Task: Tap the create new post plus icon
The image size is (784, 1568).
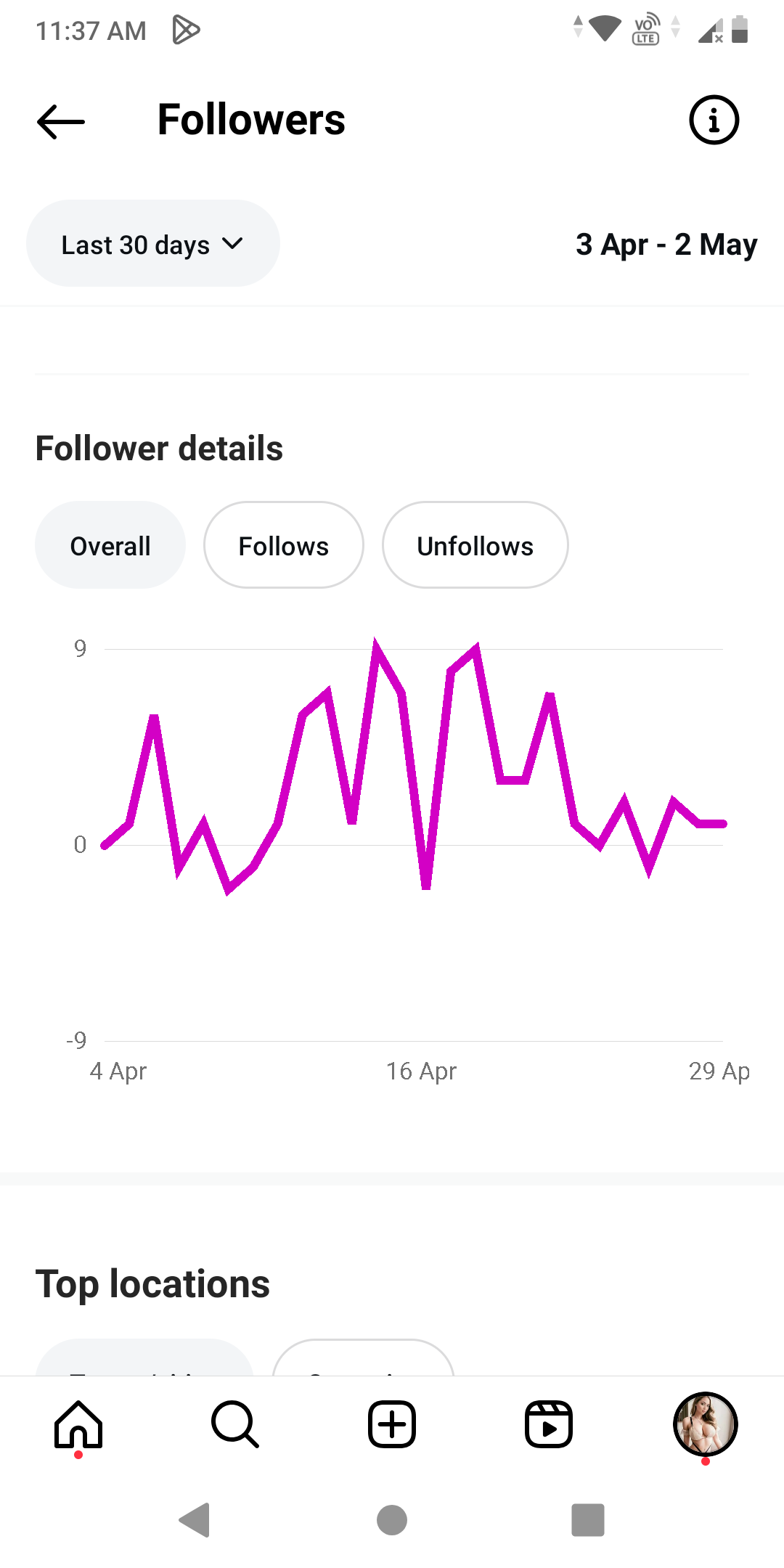Action: click(392, 1424)
